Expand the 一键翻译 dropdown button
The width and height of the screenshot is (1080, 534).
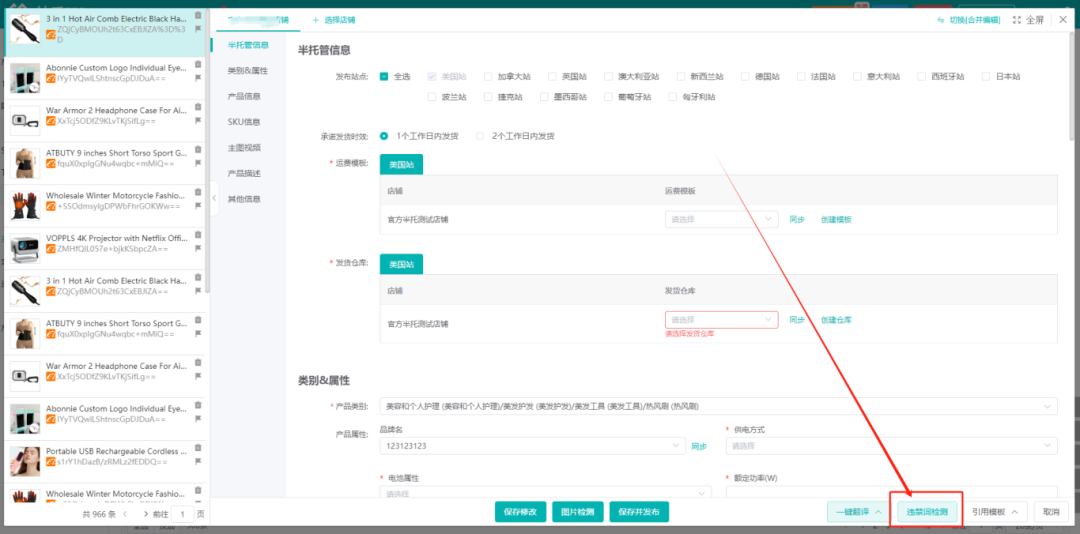tap(858, 512)
